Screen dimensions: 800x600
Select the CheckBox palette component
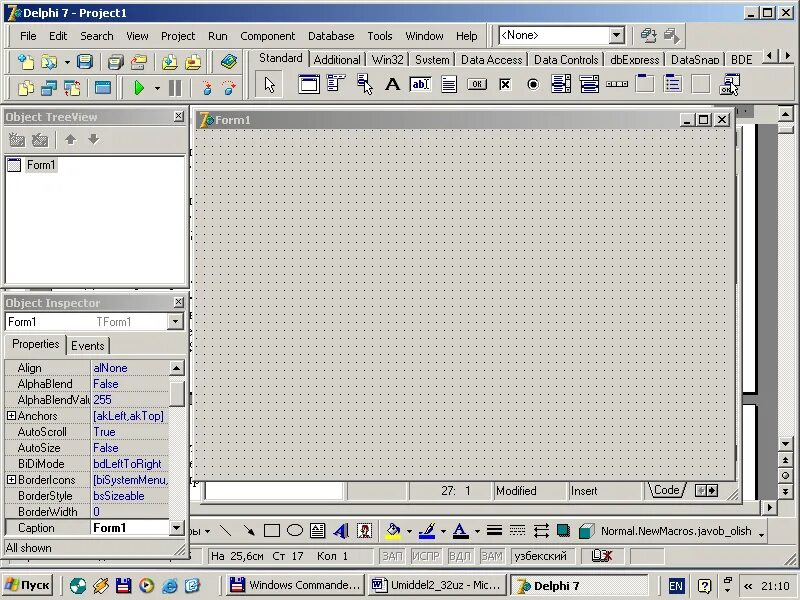pos(505,84)
